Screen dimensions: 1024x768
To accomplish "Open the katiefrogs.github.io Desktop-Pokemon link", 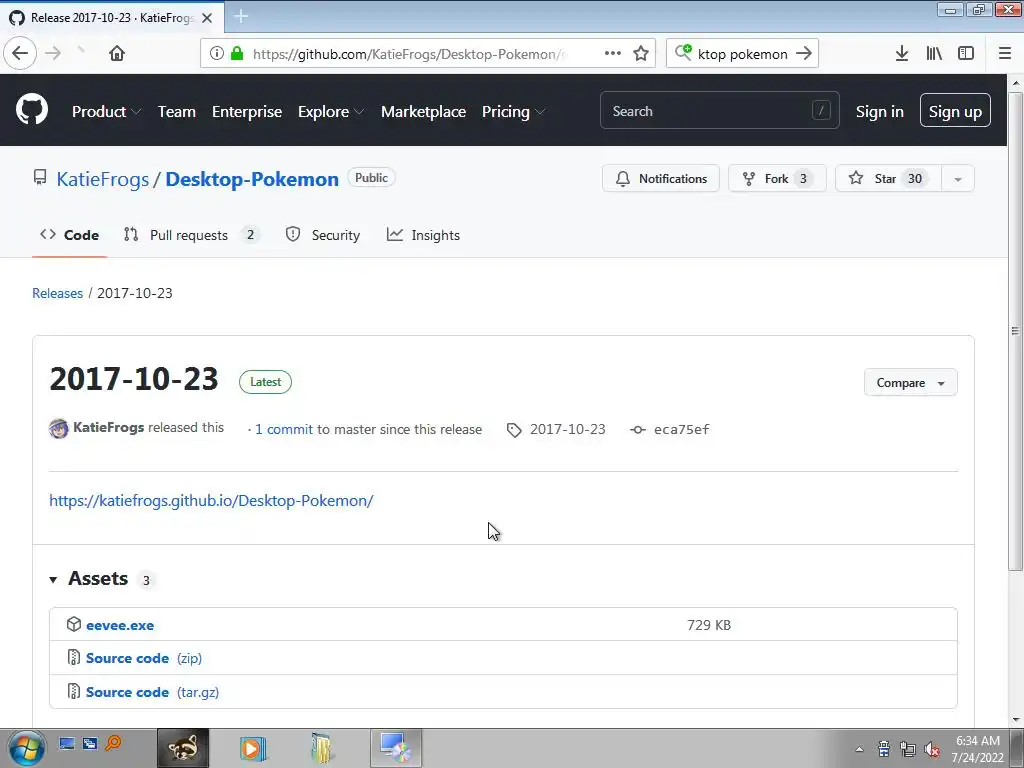I will (211, 500).
